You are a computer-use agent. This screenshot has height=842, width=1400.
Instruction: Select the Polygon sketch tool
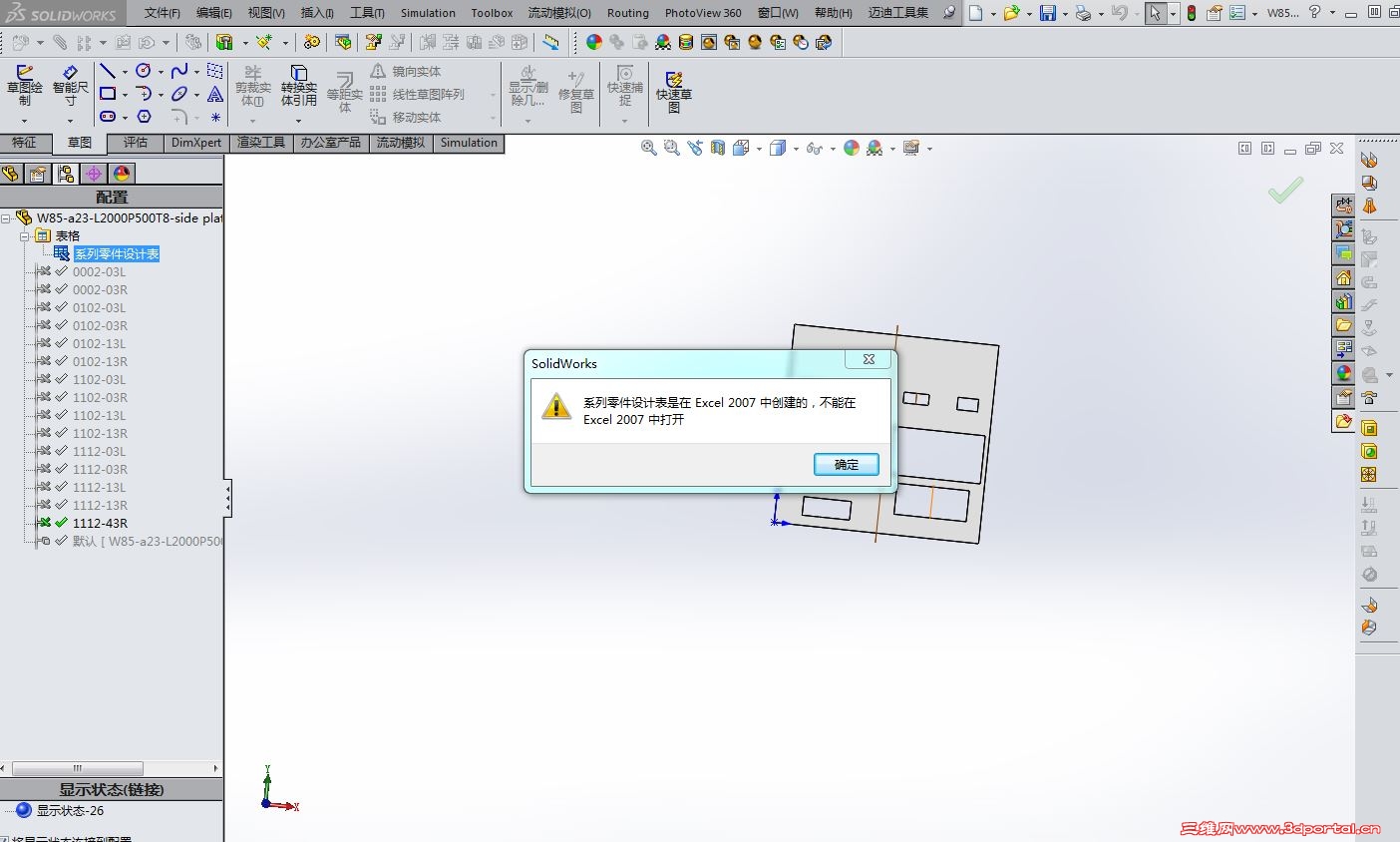tap(144, 117)
